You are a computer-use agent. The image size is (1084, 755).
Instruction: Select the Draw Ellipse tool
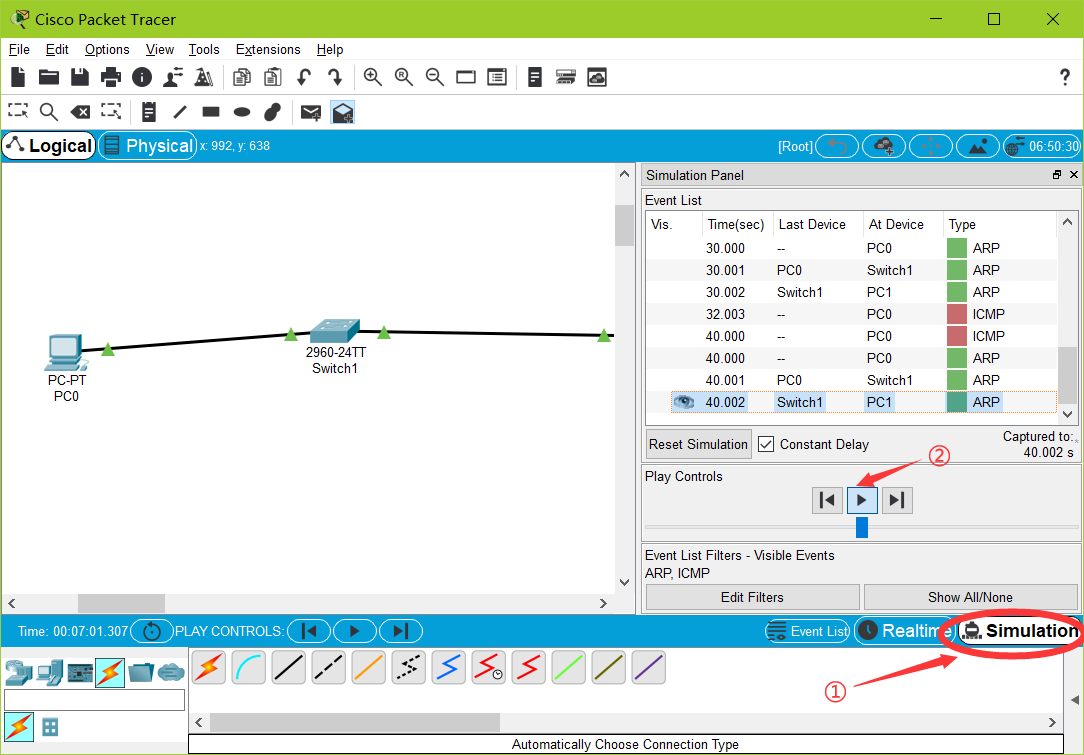[x=242, y=111]
